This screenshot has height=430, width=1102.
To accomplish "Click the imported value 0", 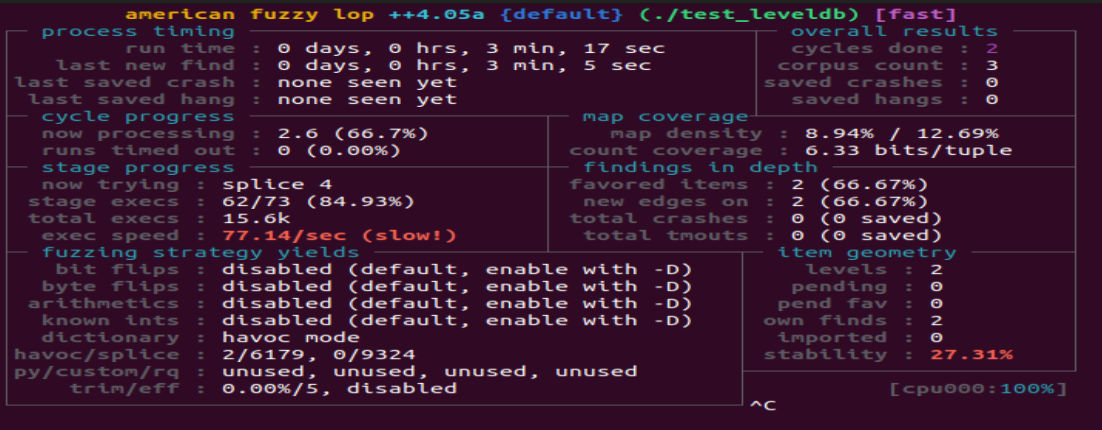I will [936, 337].
